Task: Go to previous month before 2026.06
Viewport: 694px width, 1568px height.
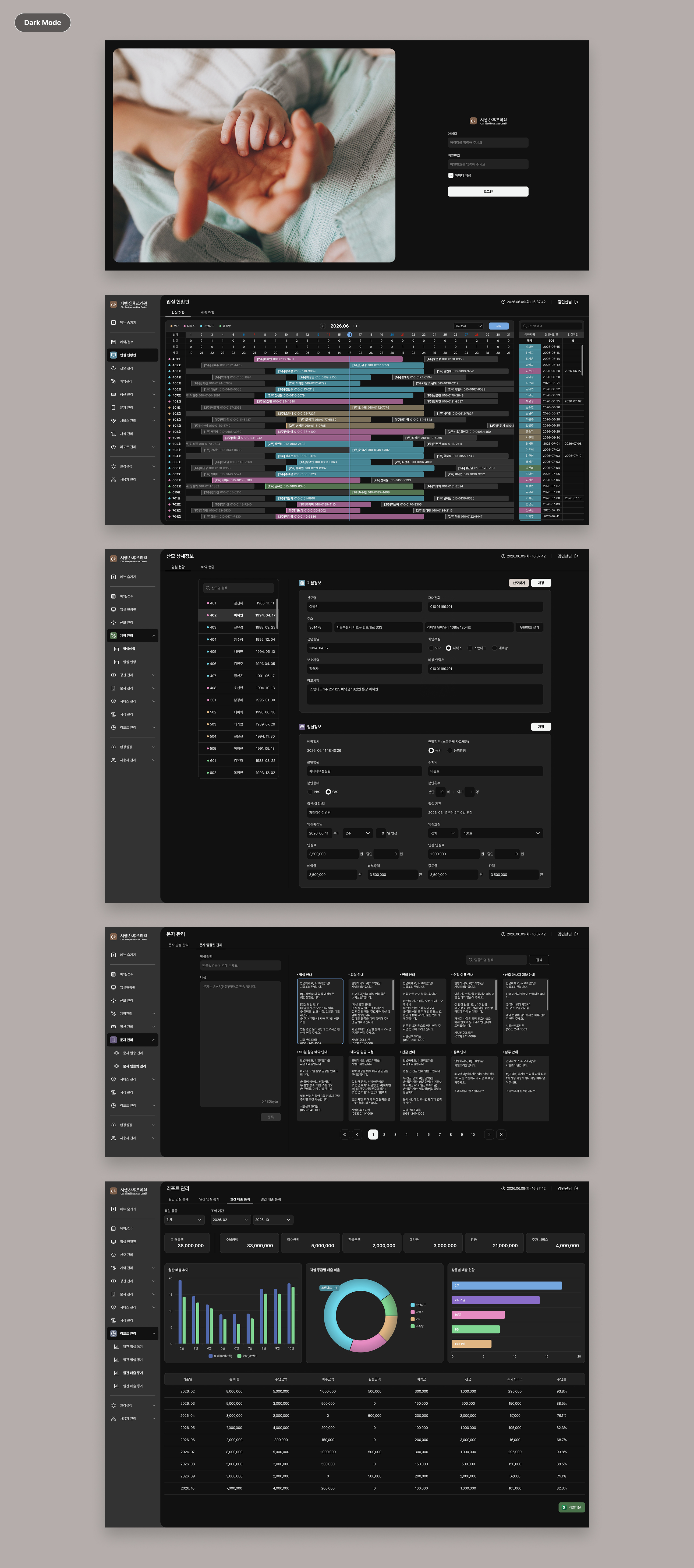Action: point(323,326)
